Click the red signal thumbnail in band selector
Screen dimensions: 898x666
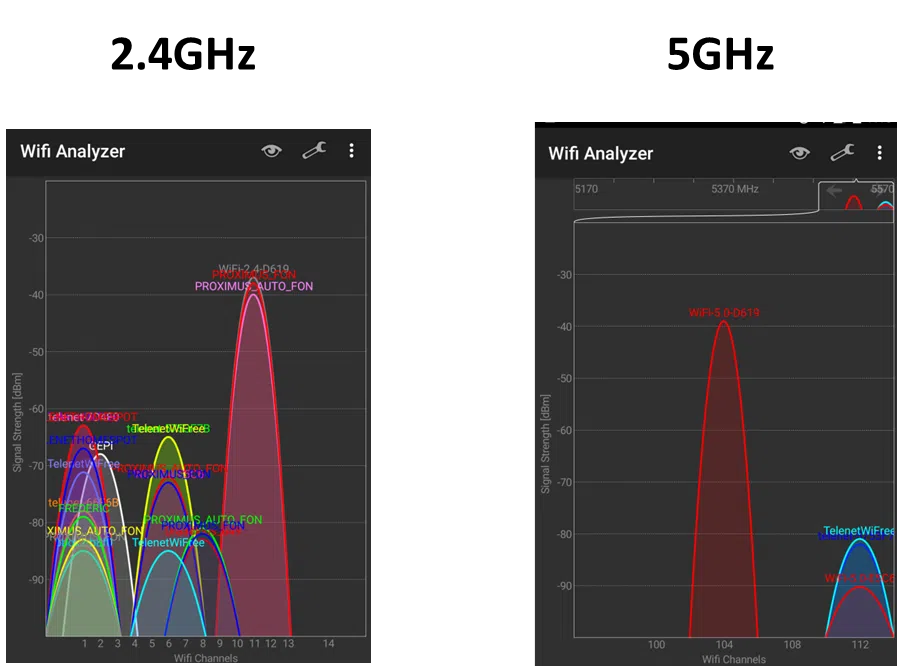pyautogui.click(x=854, y=203)
